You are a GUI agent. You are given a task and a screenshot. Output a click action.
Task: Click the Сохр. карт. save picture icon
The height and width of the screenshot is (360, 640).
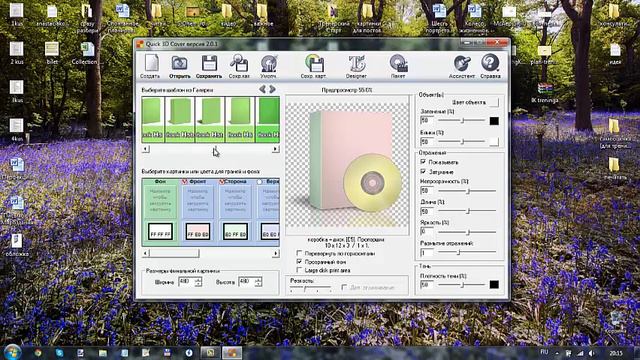(313, 66)
